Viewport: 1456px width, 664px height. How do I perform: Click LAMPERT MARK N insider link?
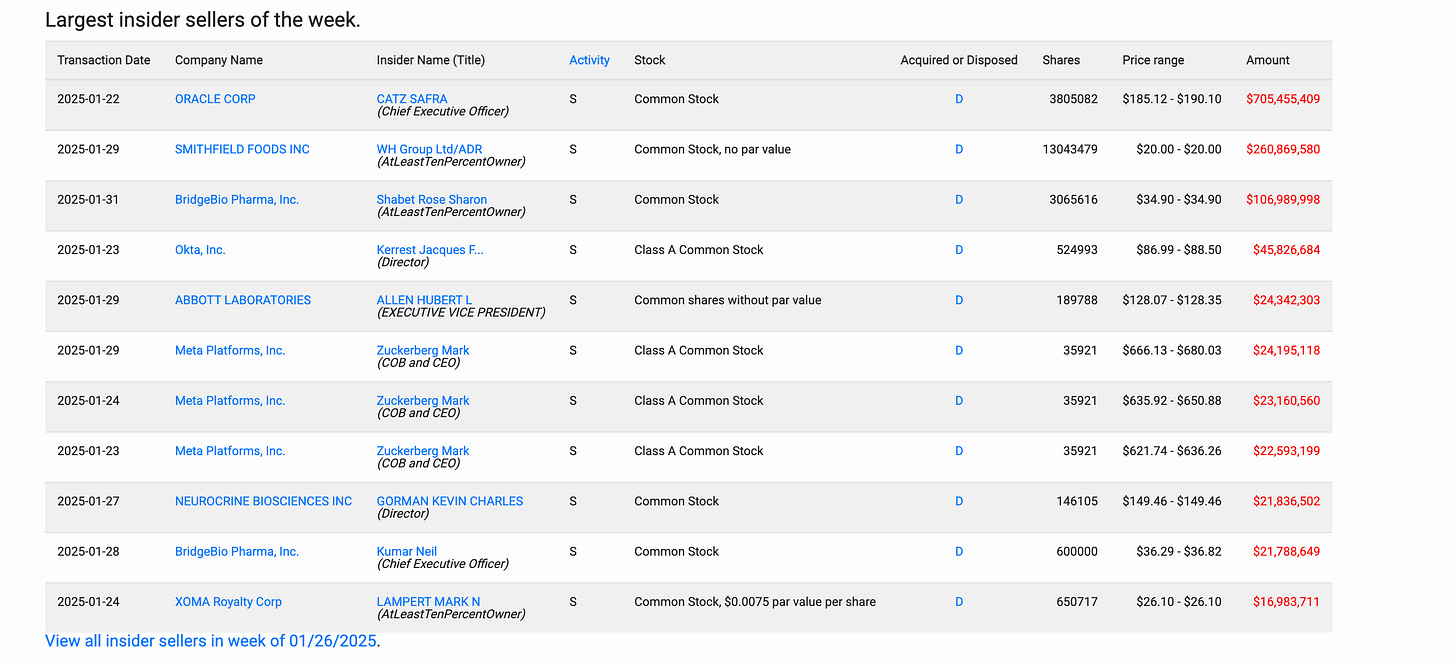point(428,602)
